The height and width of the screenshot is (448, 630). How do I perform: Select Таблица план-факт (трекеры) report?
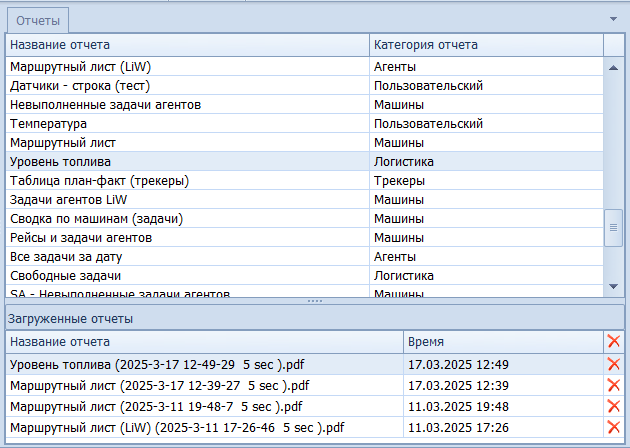tap(186, 180)
